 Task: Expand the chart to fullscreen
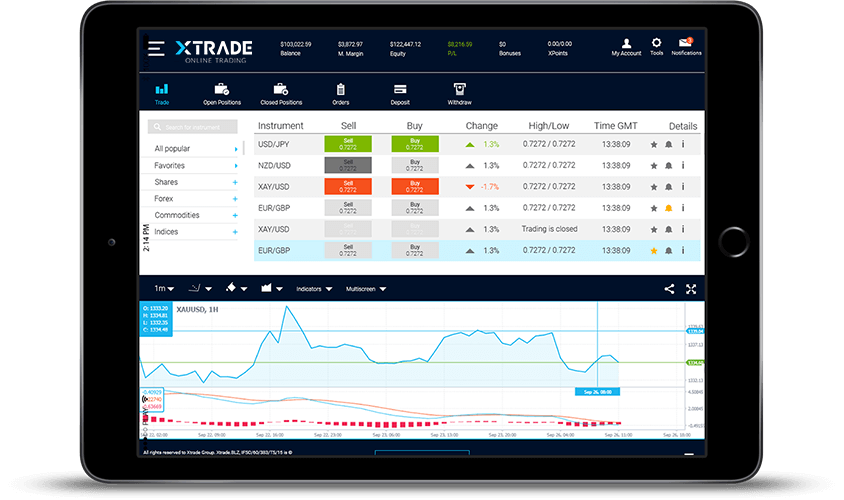(691, 289)
